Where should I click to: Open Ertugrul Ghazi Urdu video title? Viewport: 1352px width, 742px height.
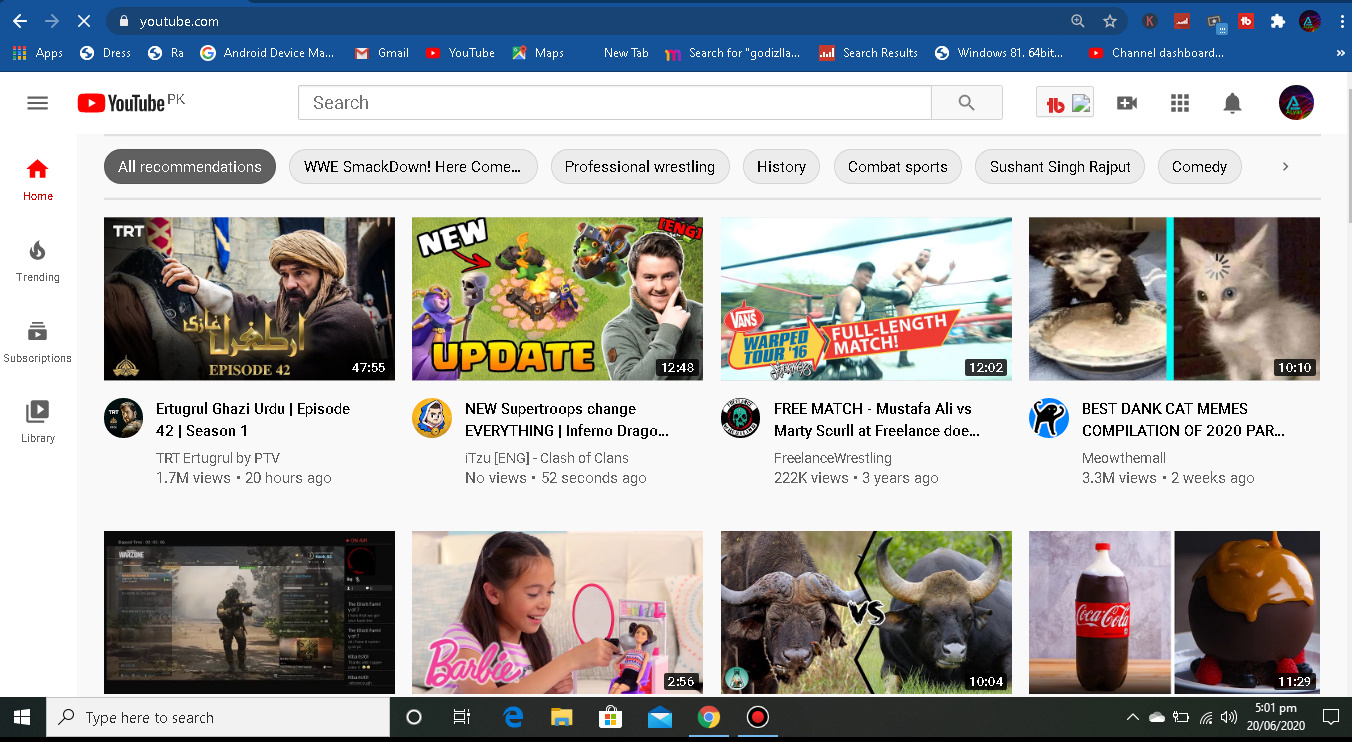pyautogui.click(x=253, y=420)
